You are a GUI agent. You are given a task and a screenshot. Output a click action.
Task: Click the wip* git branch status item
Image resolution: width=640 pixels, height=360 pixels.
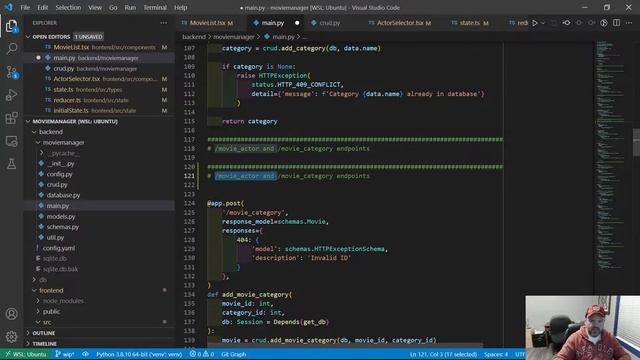(x=64, y=354)
